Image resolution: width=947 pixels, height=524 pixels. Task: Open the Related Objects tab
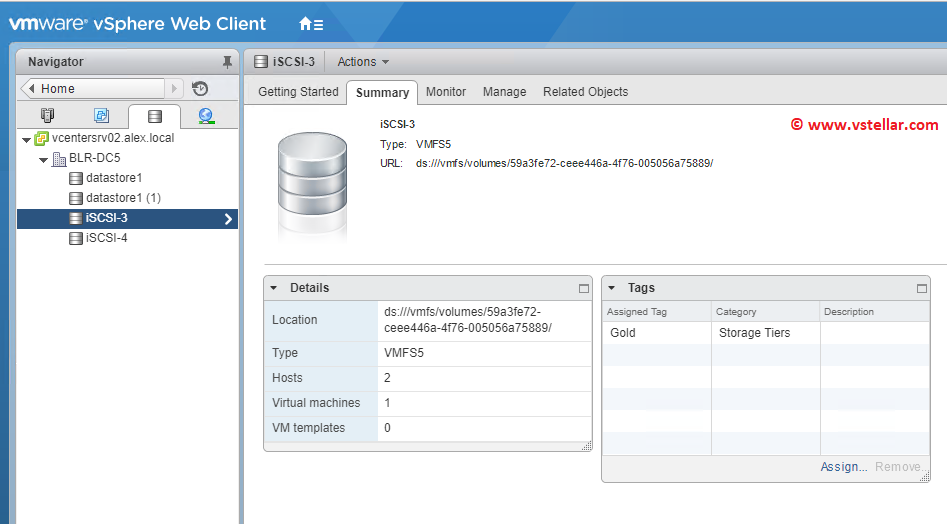pyautogui.click(x=585, y=92)
